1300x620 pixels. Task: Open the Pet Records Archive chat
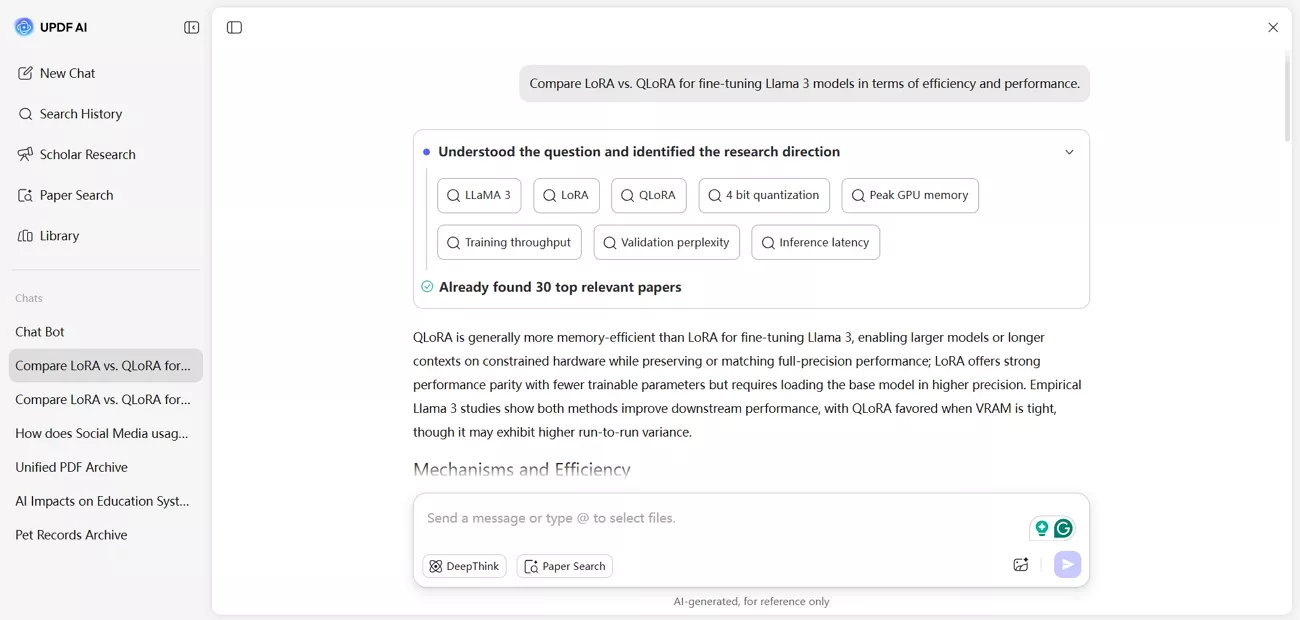(71, 534)
